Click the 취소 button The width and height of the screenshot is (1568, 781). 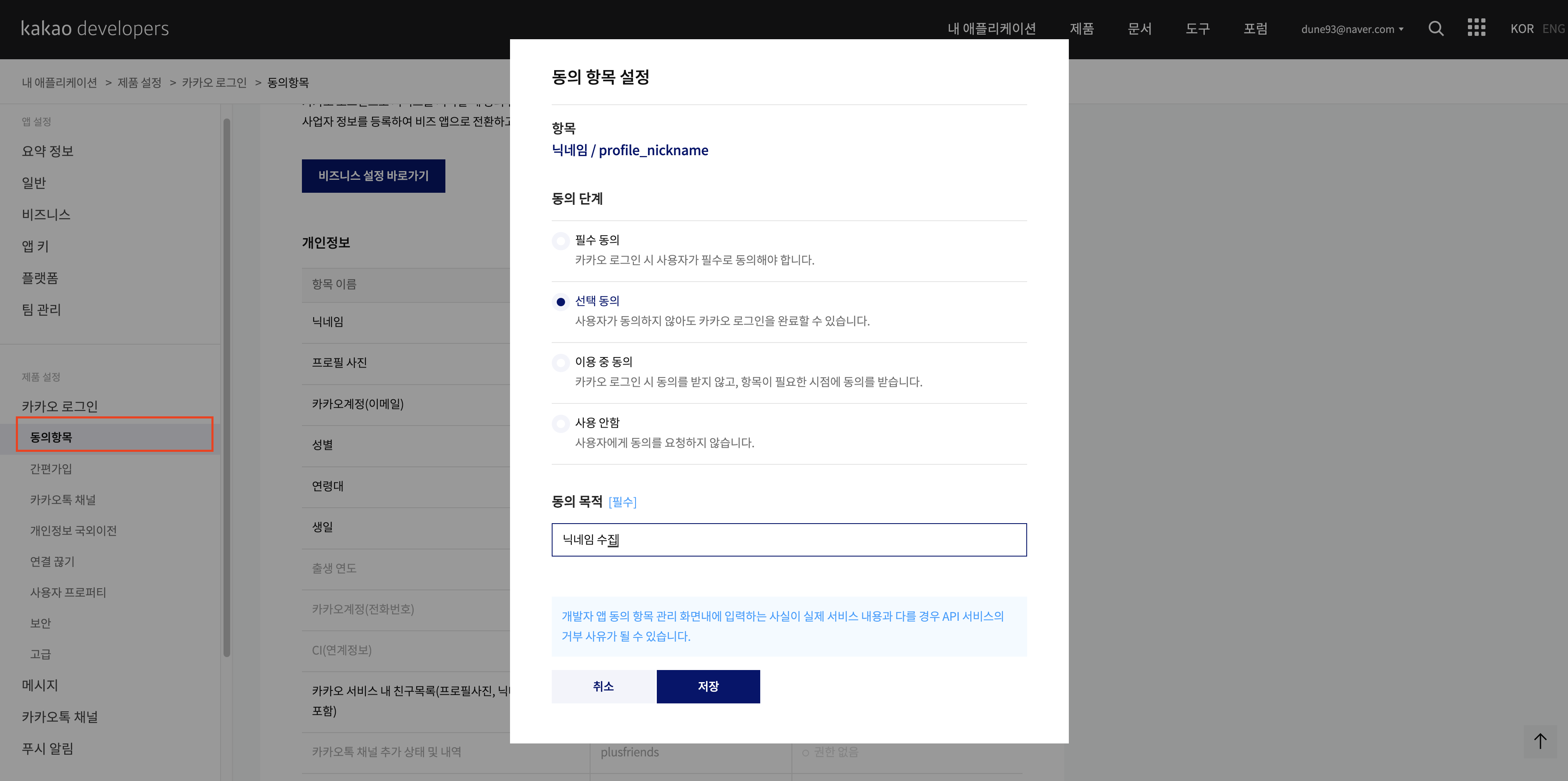pyautogui.click(x=603, y=686)
